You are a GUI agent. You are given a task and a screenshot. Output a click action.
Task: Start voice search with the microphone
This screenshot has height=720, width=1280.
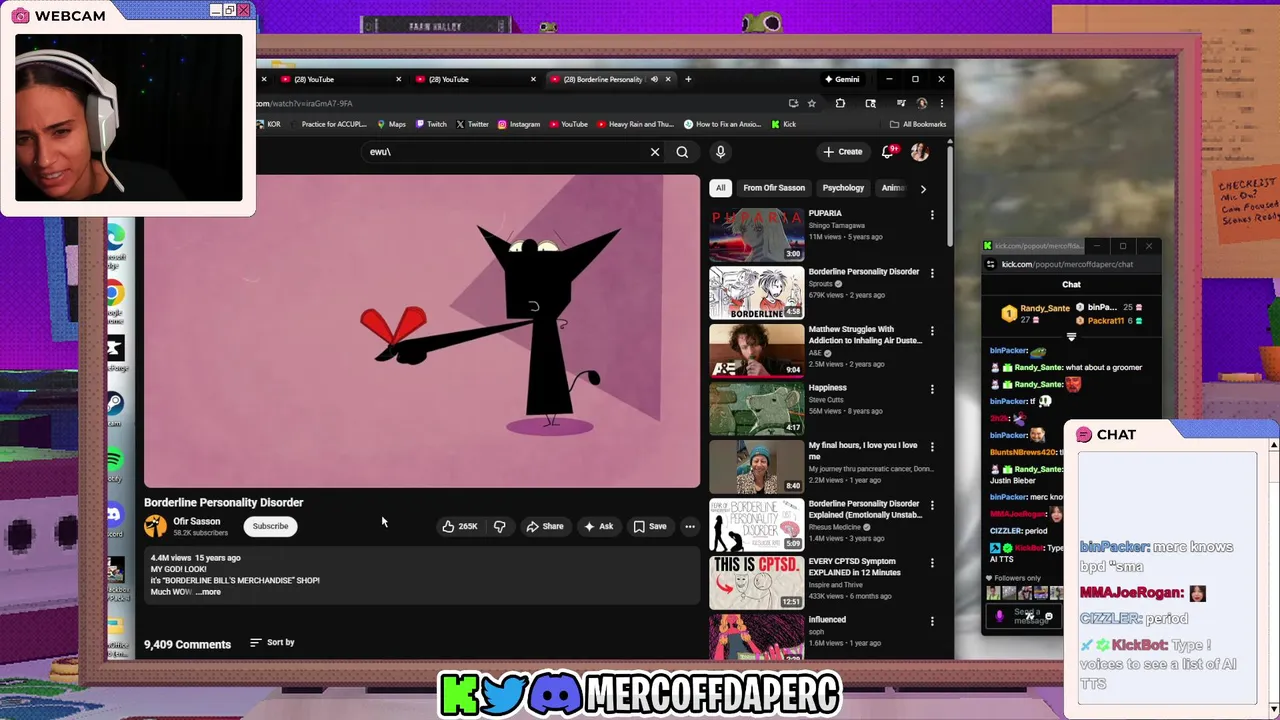tap(720, 152)
